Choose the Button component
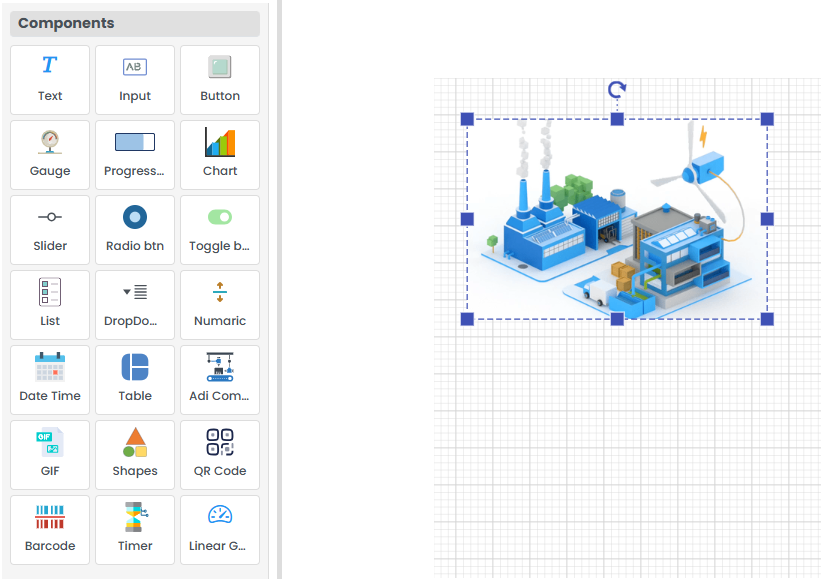The height and width of the screenshot is (579, 821). tap(220, 80)
